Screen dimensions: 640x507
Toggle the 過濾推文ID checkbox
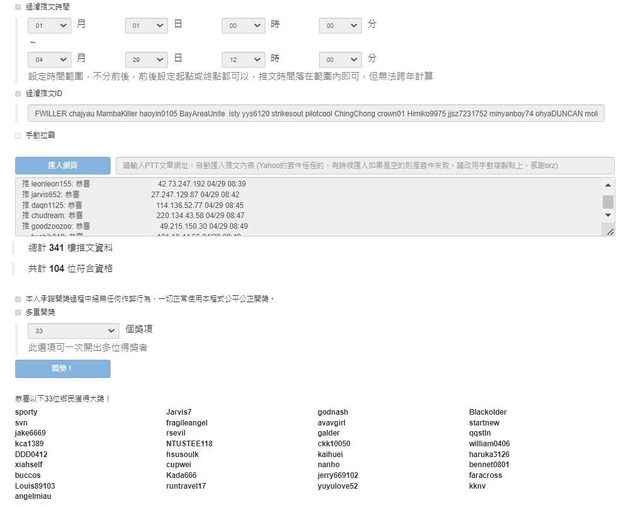(18, 93)
